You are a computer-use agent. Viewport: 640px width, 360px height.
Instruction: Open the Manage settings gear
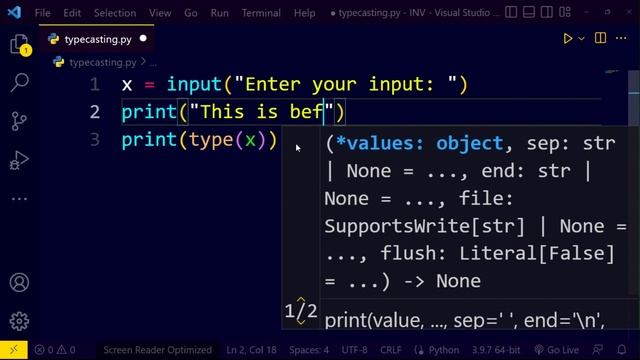click(x=19, y=321)
